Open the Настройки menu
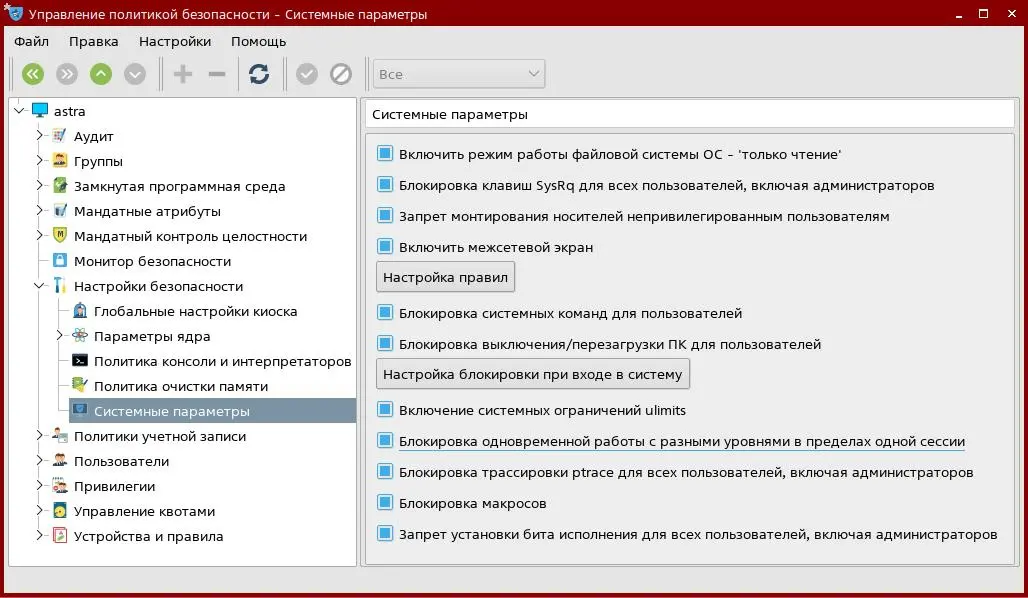Viewport: 1028px width, 598px height. click(175, 41)
